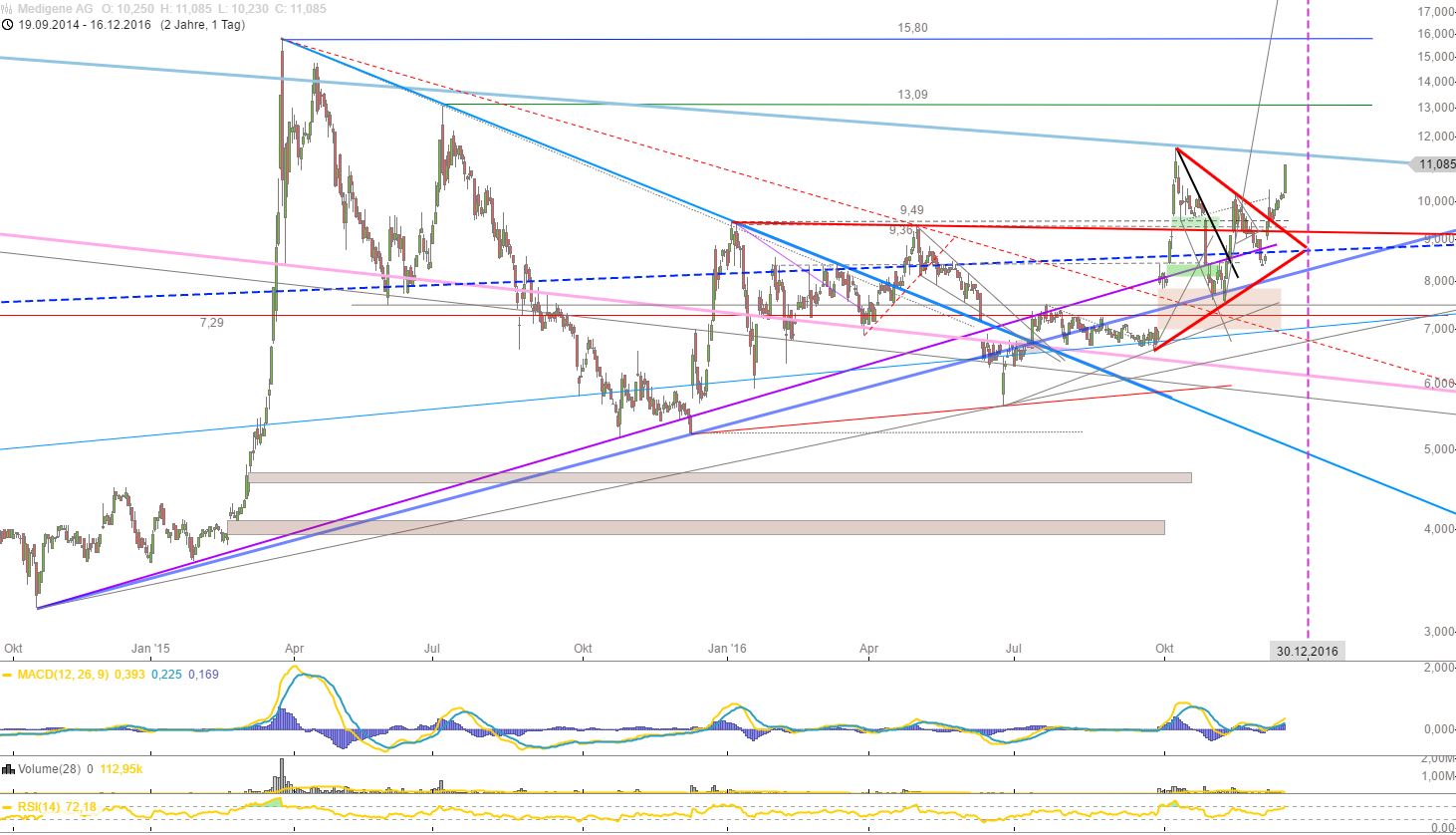Select the Jan '16 axis label

tap(727, 648)
